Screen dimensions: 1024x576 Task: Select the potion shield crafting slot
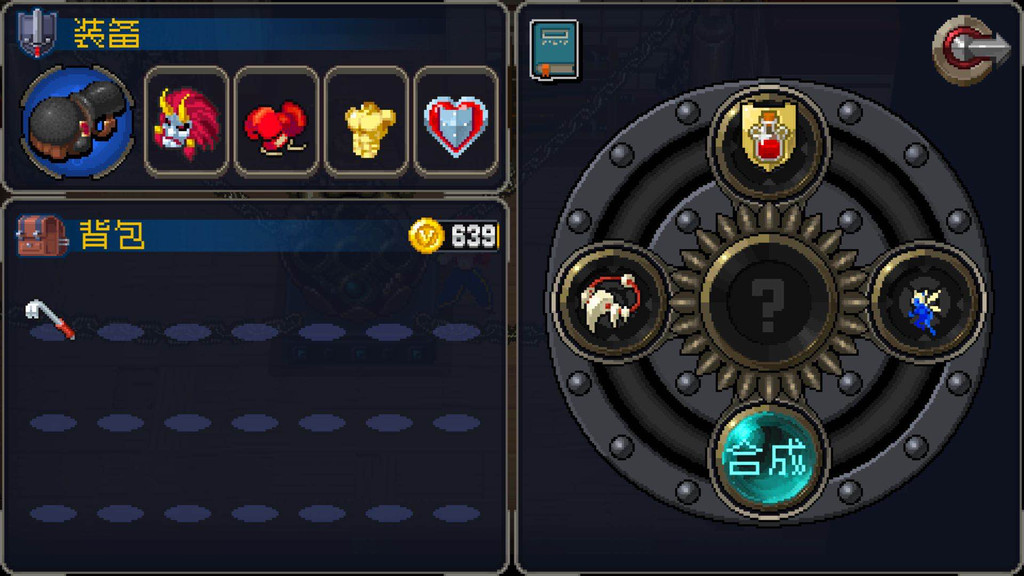[x=769, y=139]
